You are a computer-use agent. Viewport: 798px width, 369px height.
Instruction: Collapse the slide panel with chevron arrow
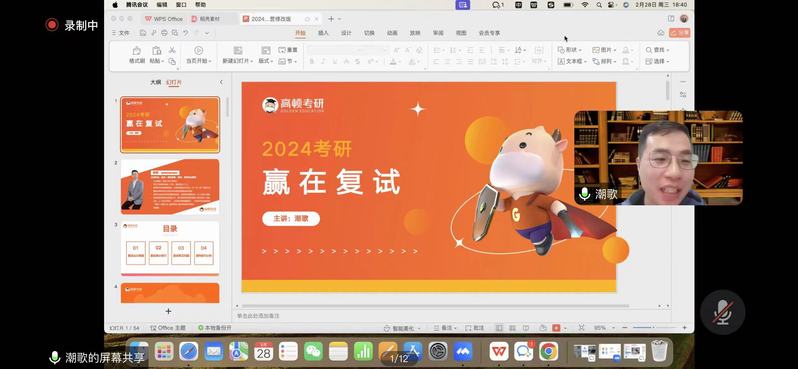click(x=221, y=82)
